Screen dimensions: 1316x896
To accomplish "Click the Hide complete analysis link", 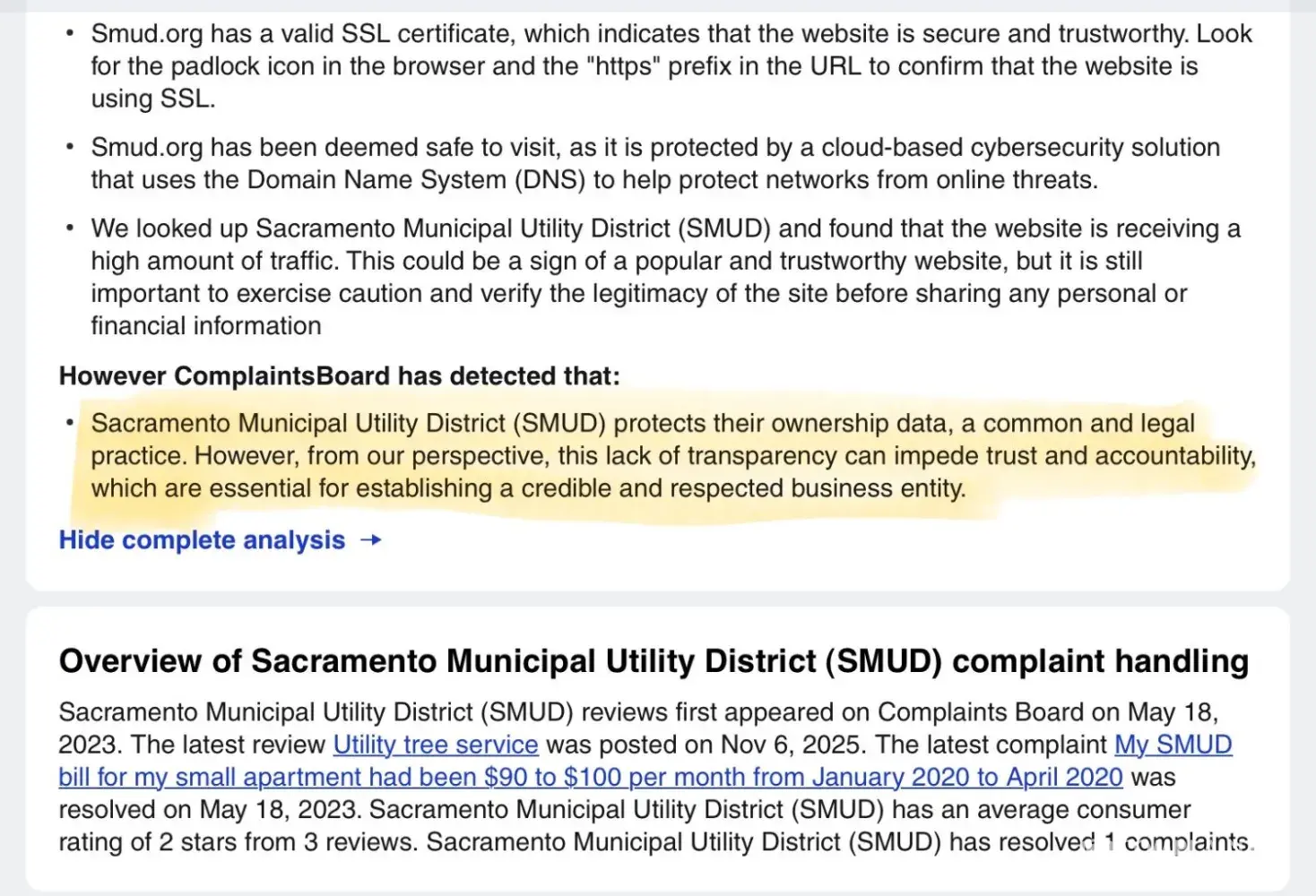I will pos(202,540).
